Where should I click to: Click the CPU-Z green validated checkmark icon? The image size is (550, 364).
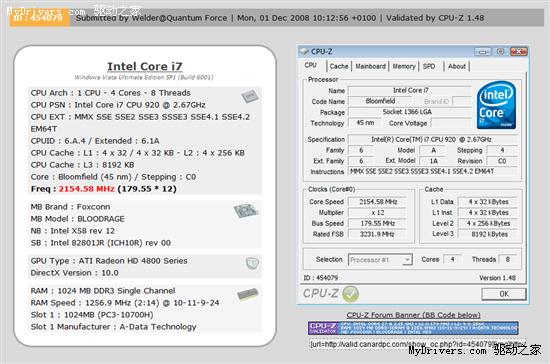[x=350, y=294]
